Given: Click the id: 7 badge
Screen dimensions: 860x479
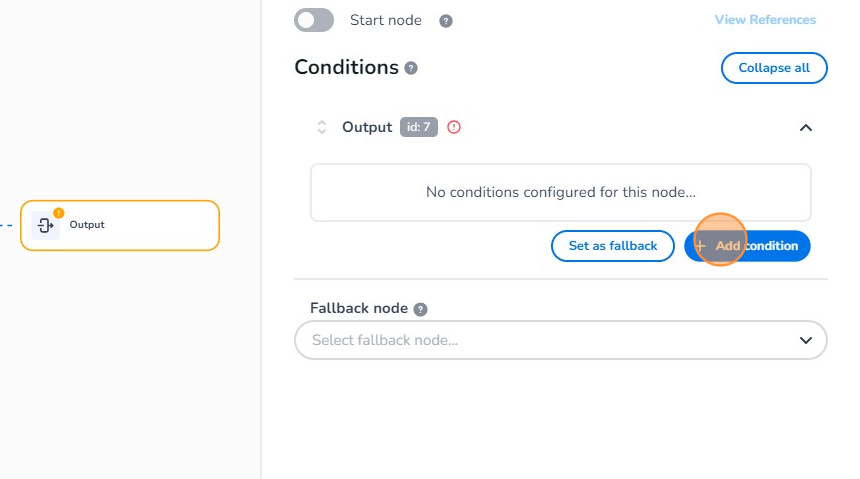Looking at the screenshot, I should tap(419, 127).
